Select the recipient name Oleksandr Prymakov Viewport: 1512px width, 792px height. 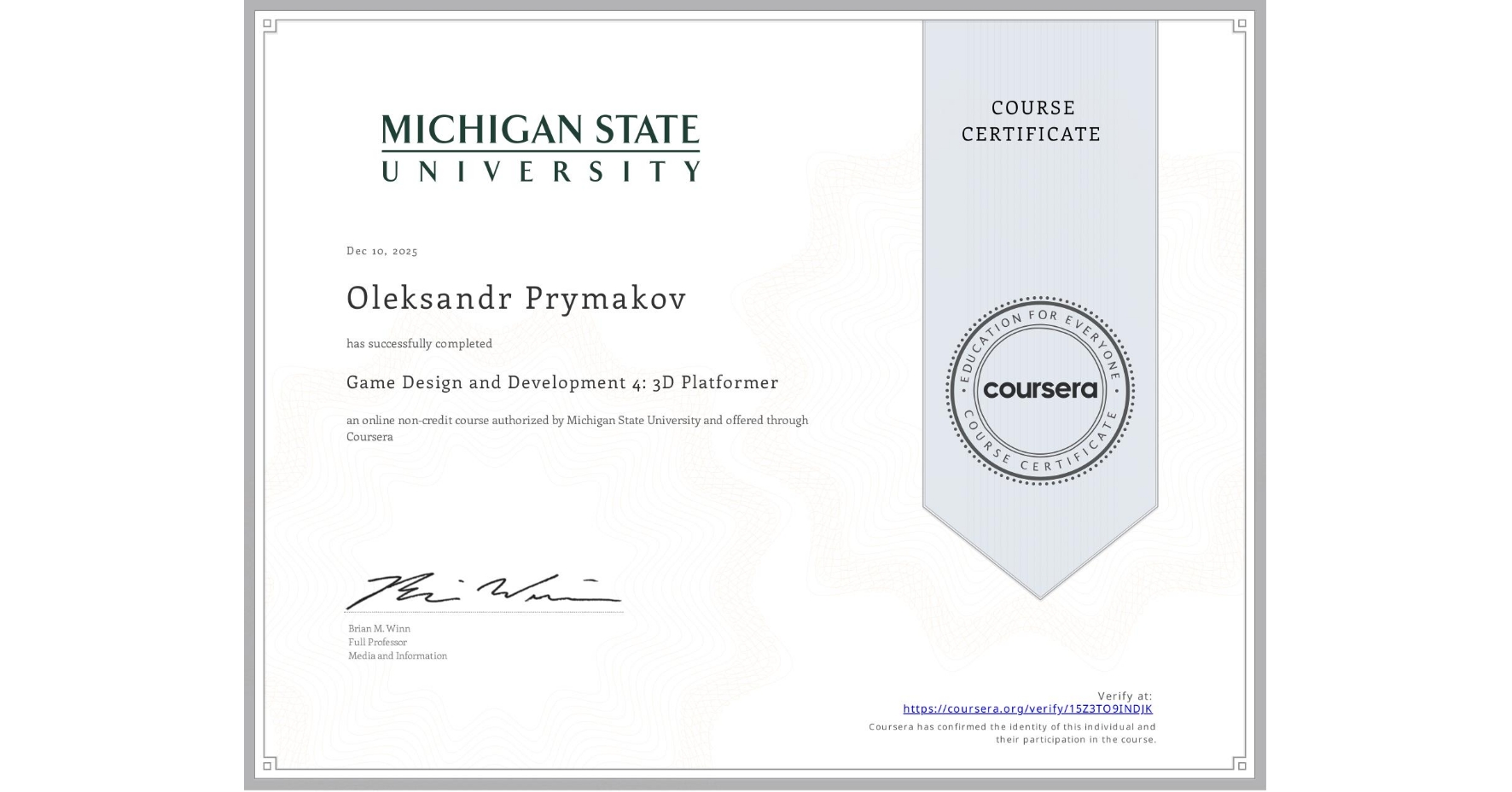coord(515,299)
